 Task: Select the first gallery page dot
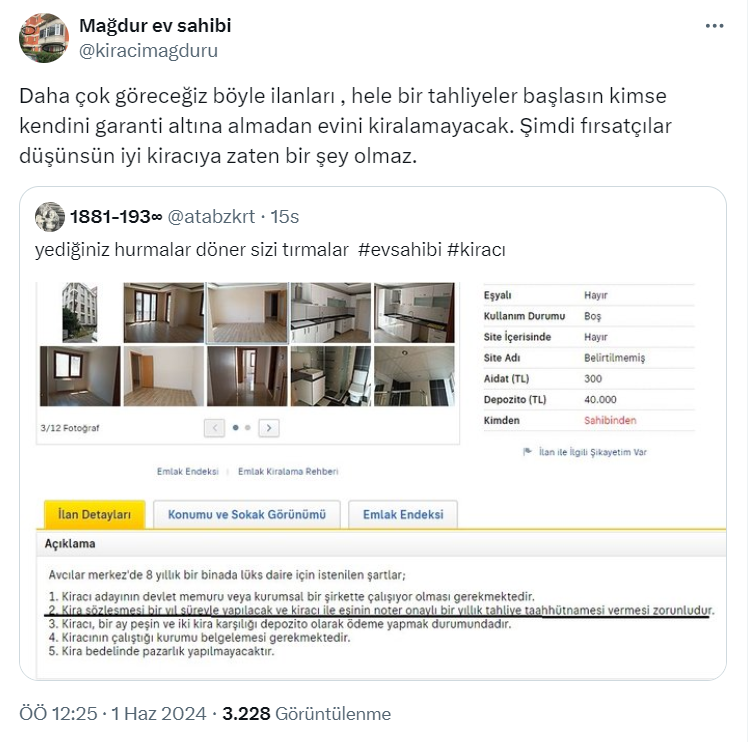[x=235, y=428]
